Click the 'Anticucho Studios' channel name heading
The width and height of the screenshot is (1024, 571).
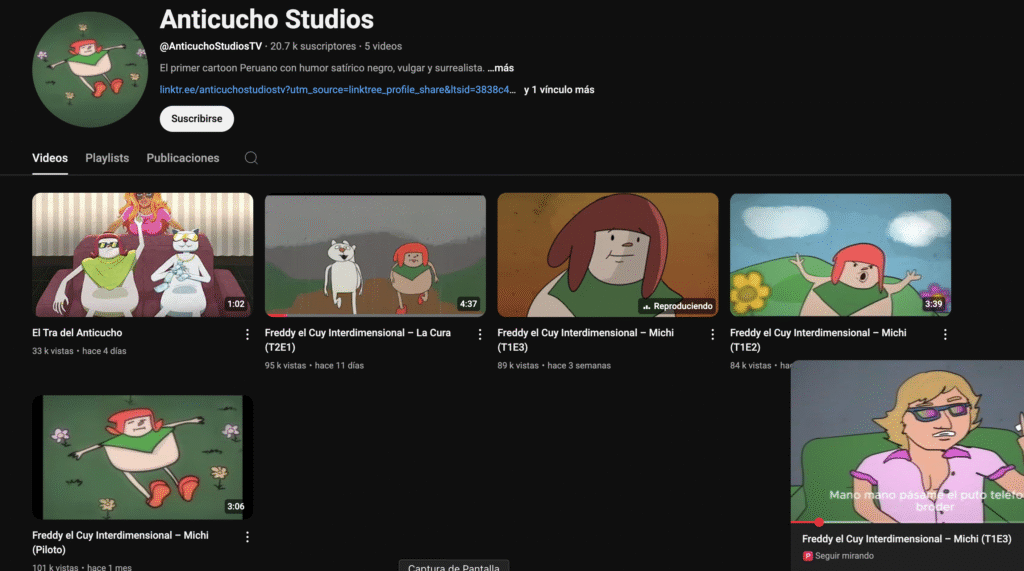pos(266,20)
